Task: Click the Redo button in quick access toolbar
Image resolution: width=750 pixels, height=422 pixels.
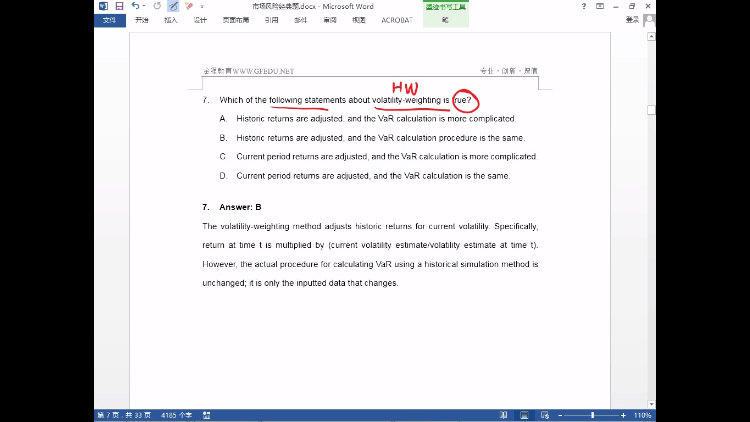Action: [157, 6]
